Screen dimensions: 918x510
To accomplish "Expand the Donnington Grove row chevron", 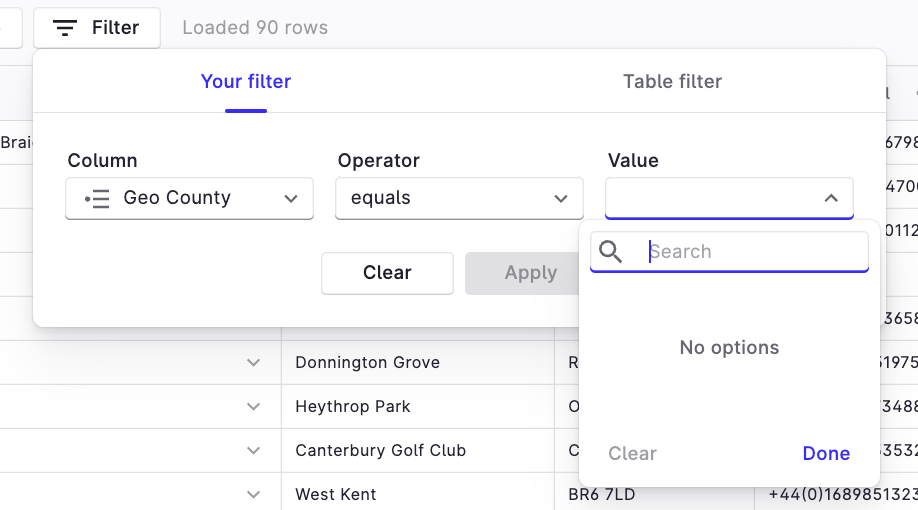I will [x=254, y=363].
